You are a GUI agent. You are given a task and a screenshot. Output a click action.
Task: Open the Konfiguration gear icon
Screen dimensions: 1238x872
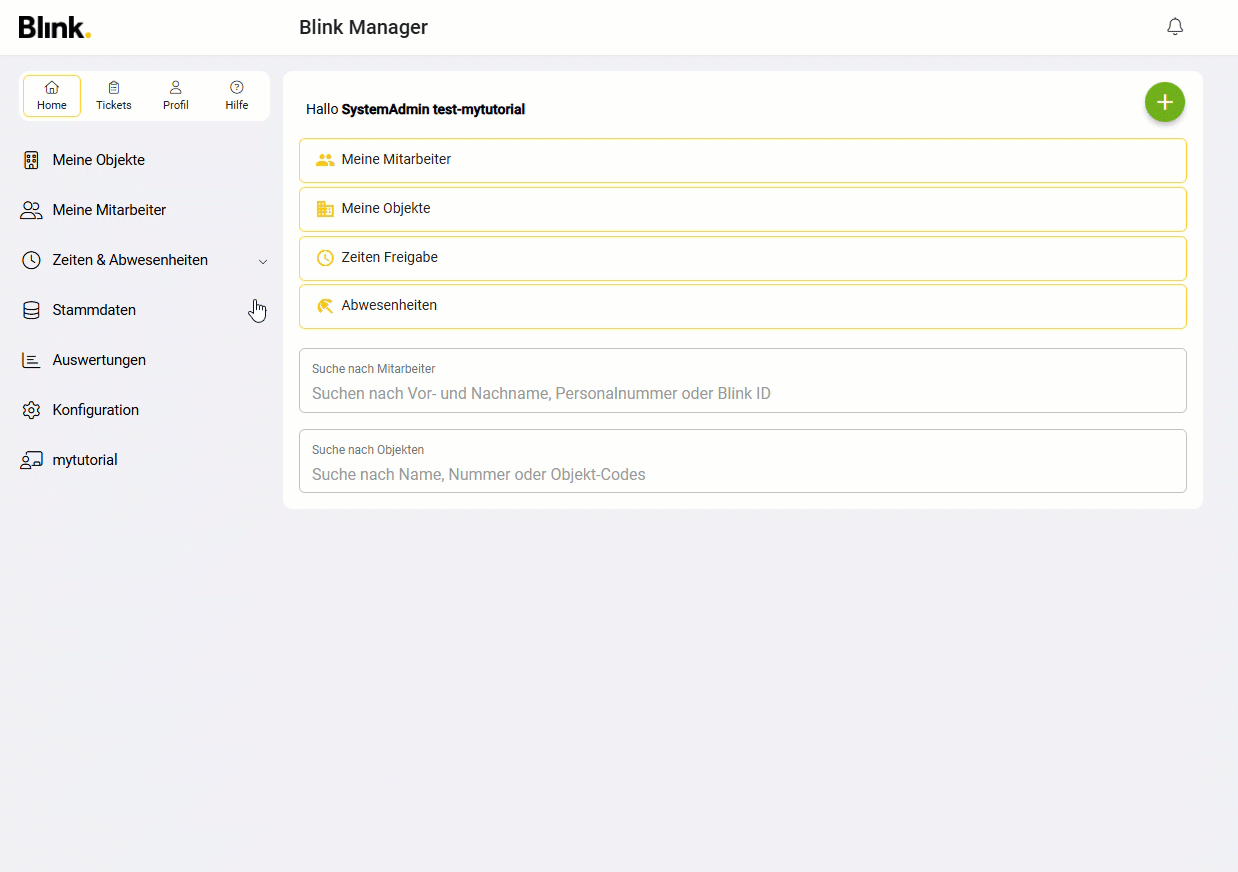[x=31, y=409]
